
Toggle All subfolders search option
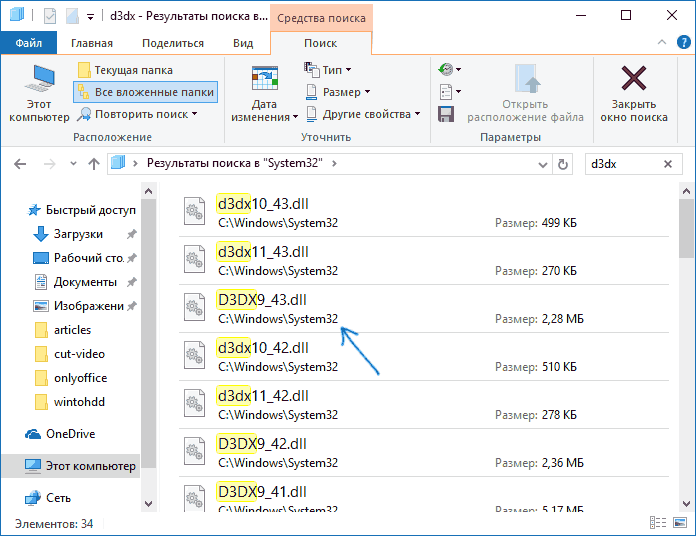tap(146, 92)
